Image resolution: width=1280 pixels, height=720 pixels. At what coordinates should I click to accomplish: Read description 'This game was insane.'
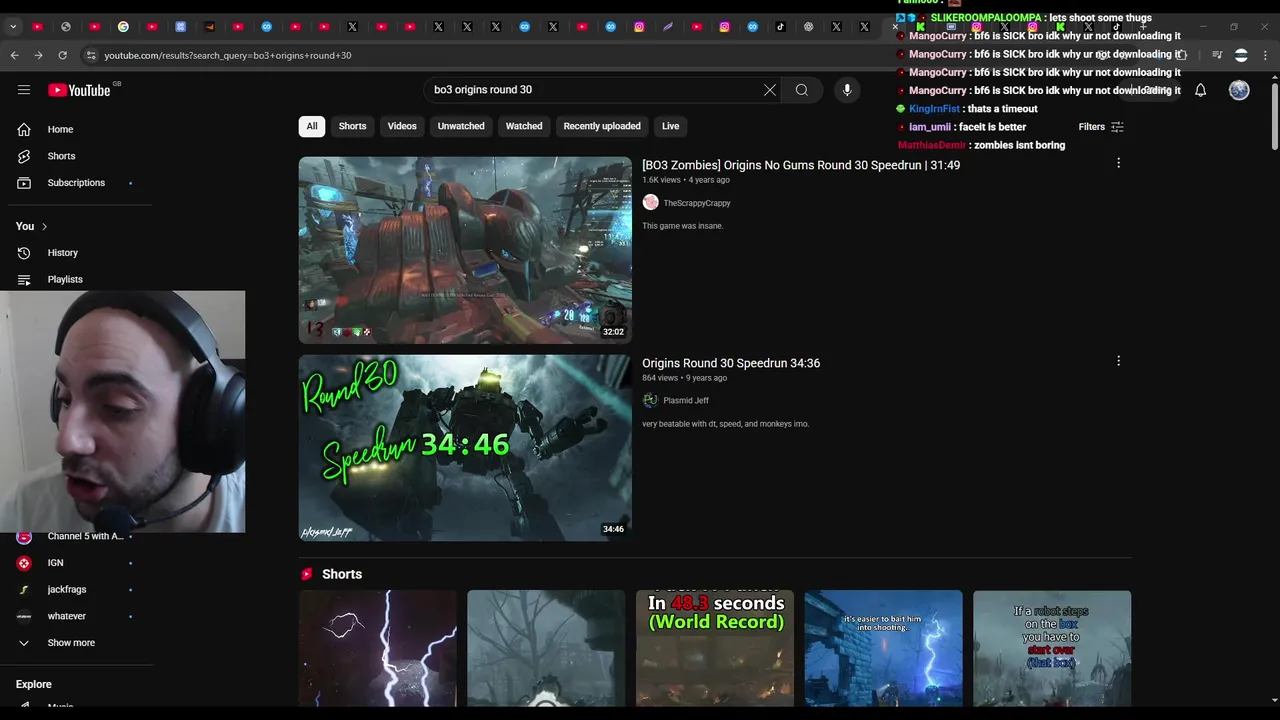[683, 226]
